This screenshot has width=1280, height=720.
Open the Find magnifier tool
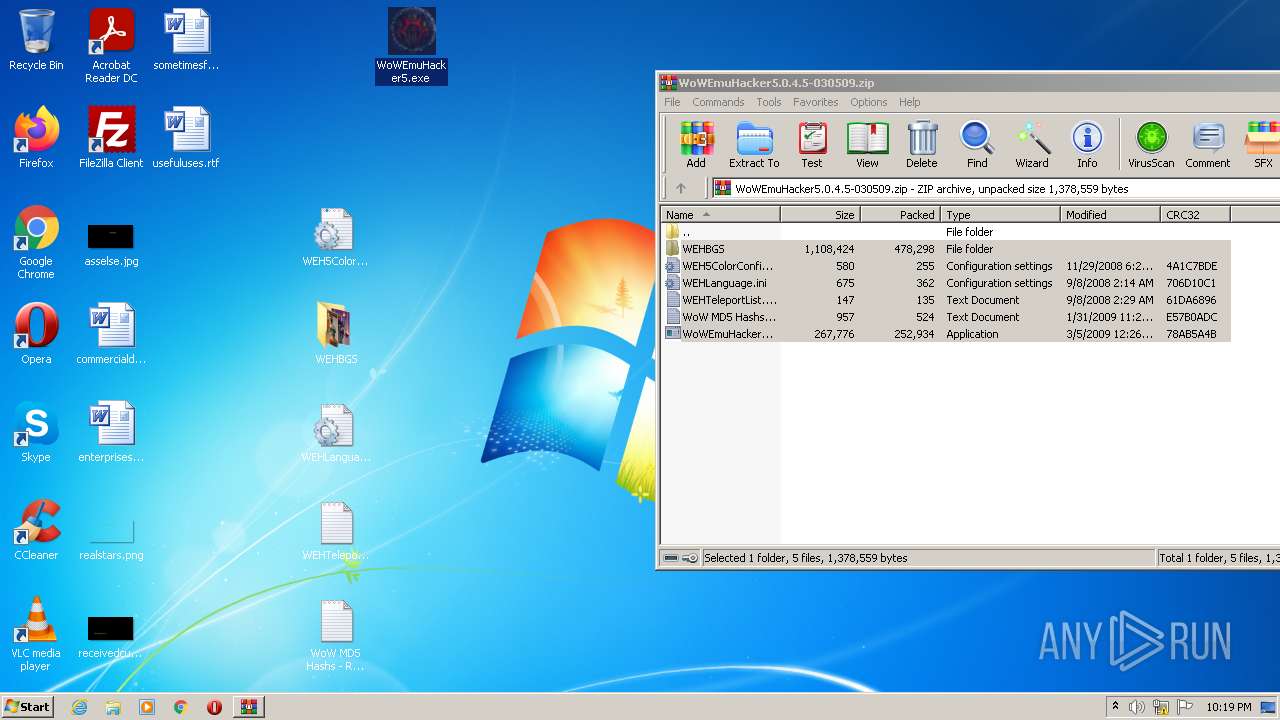tap(977, 145)
